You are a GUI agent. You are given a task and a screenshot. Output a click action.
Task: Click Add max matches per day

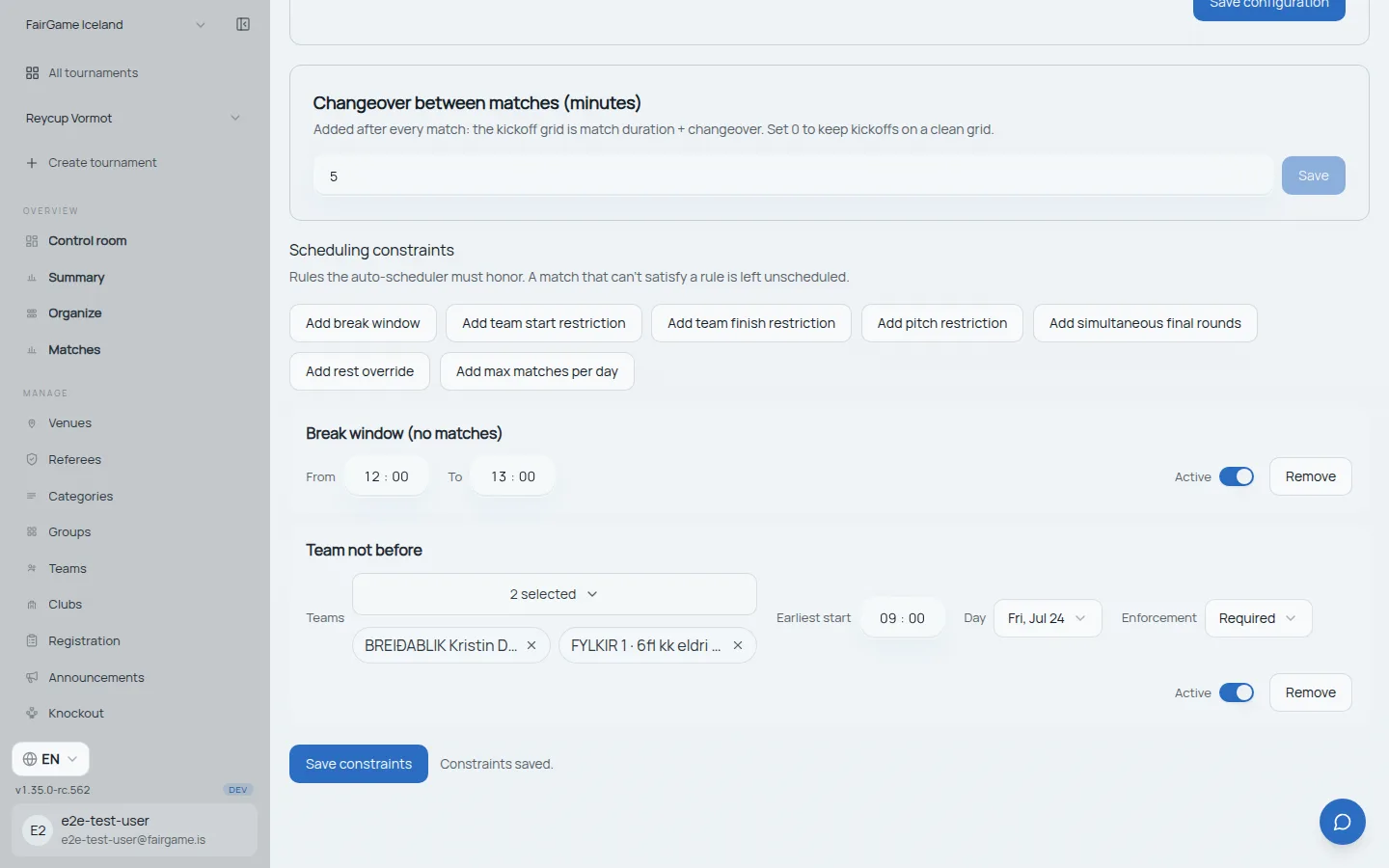[x=537, y=371]
